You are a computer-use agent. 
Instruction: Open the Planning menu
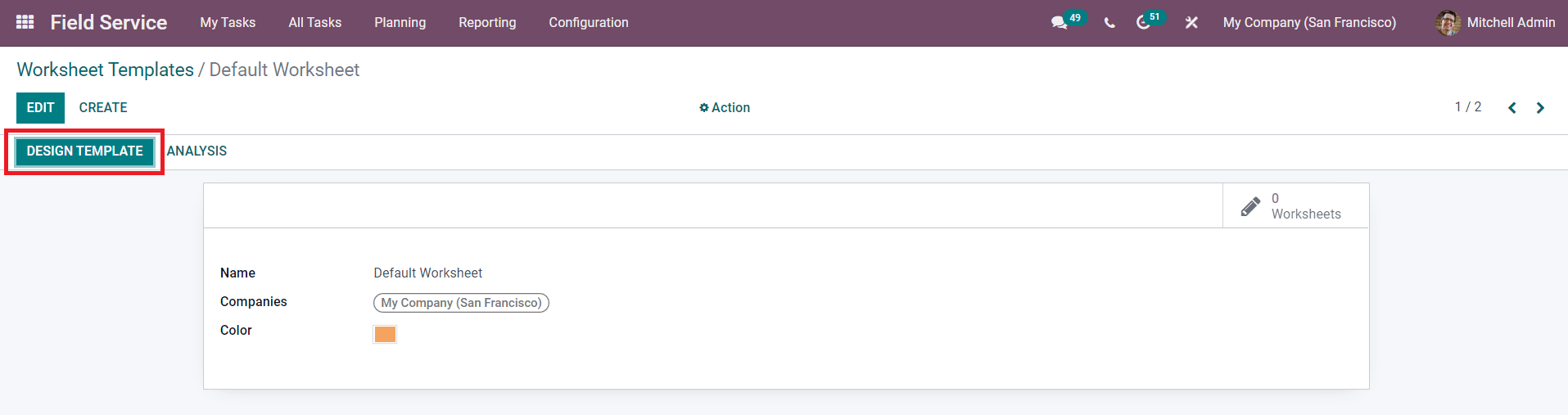400,23
